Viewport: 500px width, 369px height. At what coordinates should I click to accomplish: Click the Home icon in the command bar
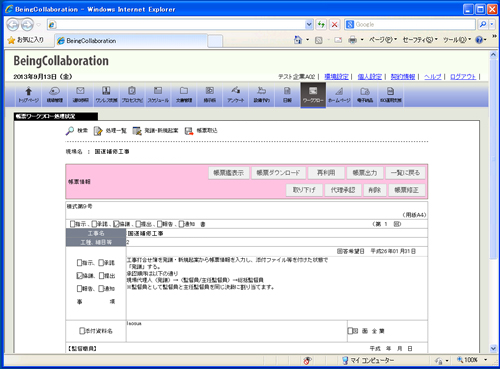298,40
